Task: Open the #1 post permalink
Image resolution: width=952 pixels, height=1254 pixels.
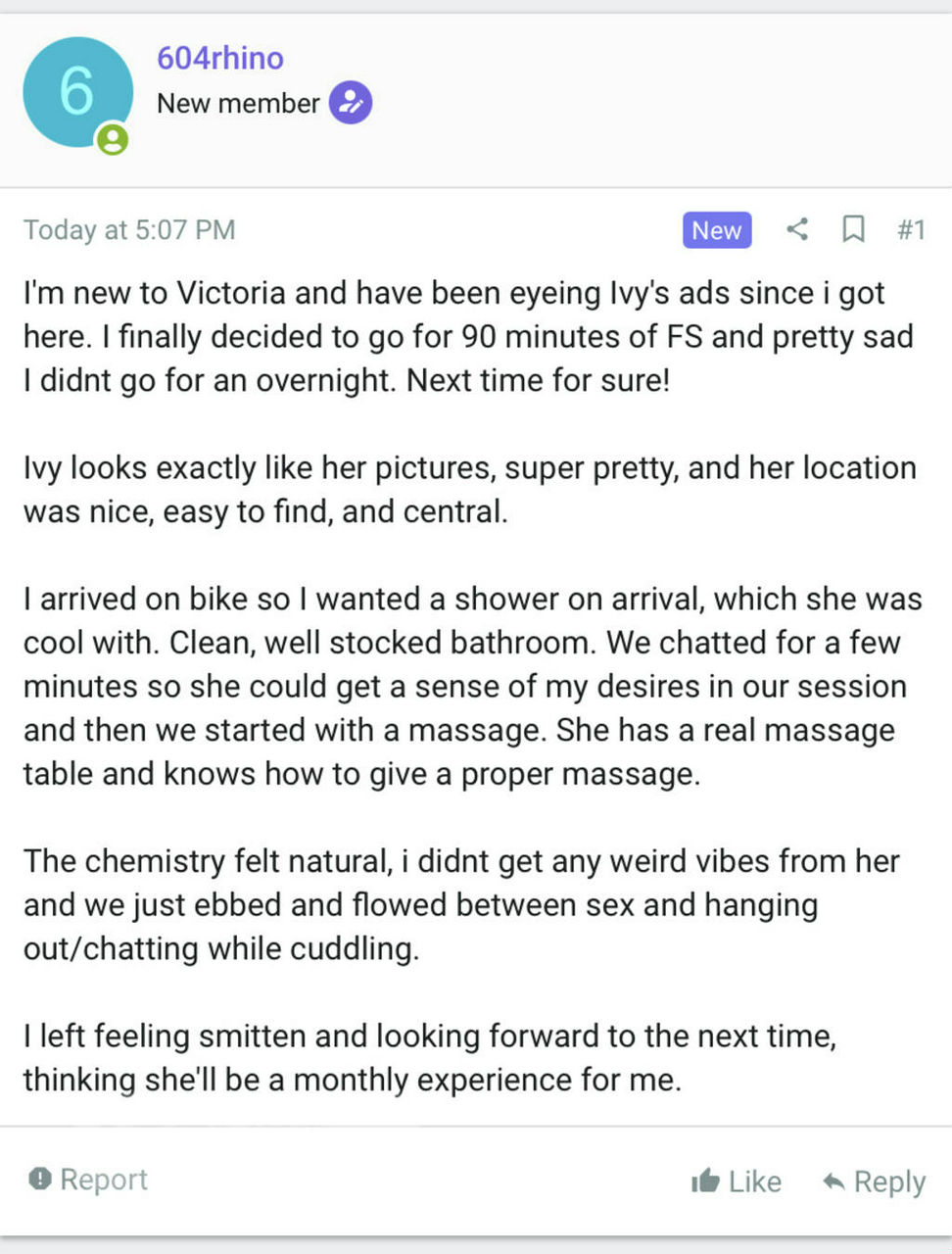Action: (911, 230)
